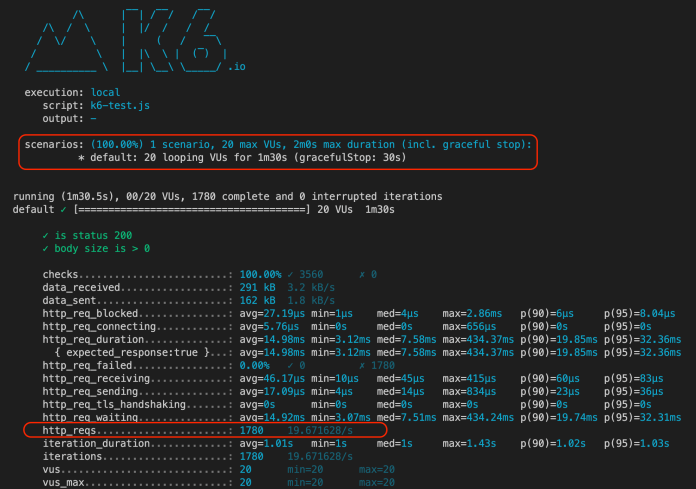Click the passed checks count '3560'
This screenshot has width=696, height=489.
pyautogui.click(x=311, y=275)
